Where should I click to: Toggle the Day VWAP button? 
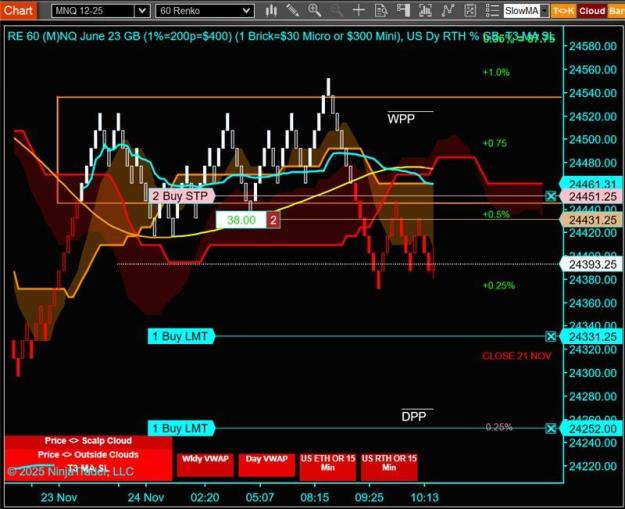pyautogui.click(x=266, y=464)
